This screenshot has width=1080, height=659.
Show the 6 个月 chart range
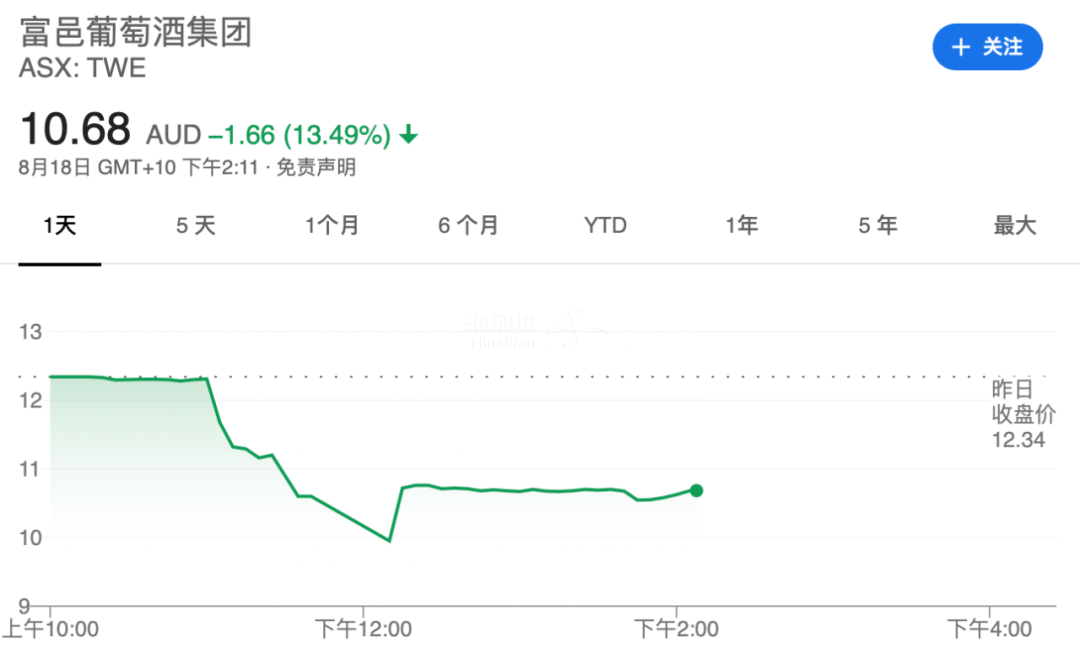click(x=468, y=226)
